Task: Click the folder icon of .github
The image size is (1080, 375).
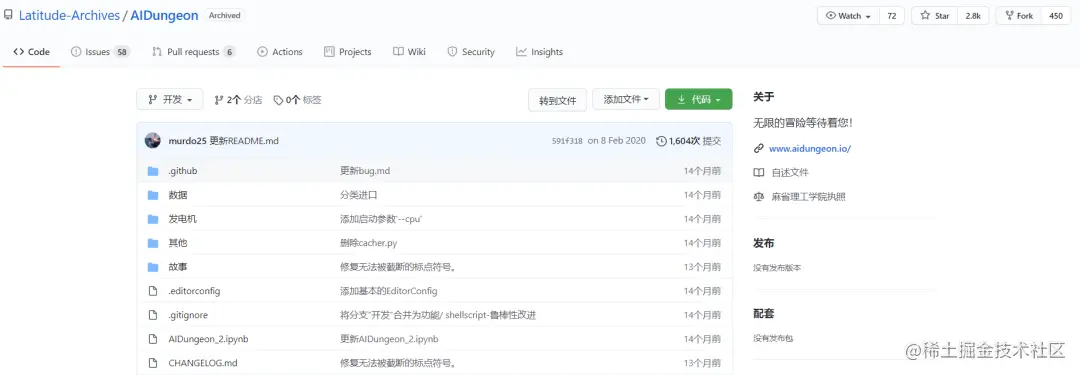Action: pos(153,170)
